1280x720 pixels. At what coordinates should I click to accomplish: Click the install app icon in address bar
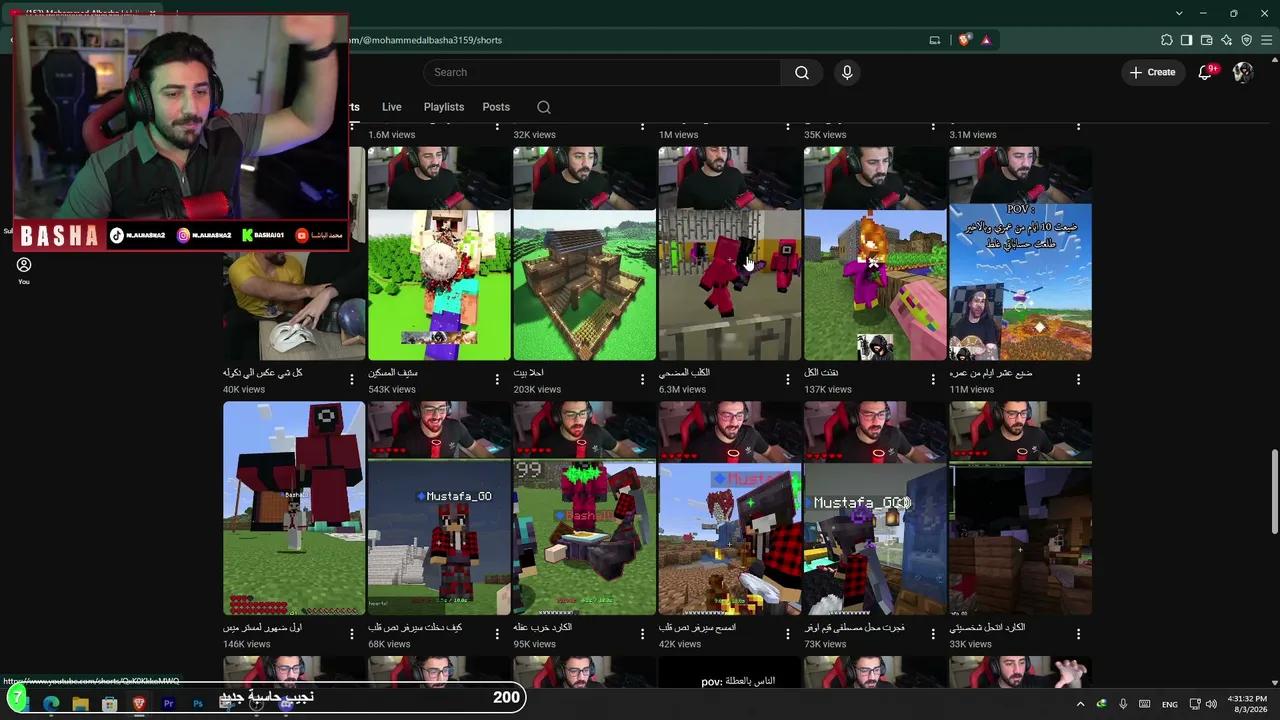pyautogui.click(x=935, y=40)
